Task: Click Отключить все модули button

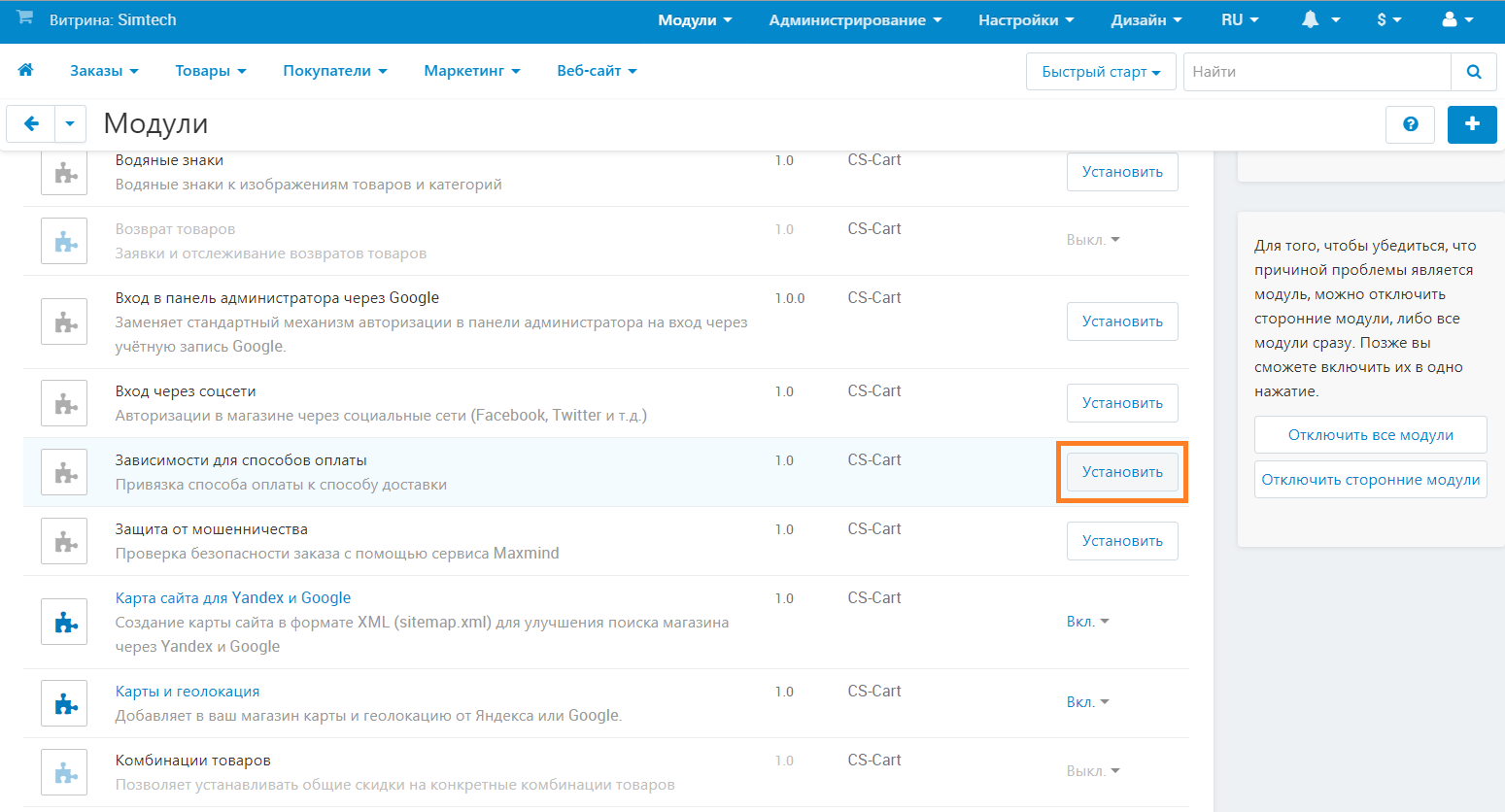Action: point(1370,435)
